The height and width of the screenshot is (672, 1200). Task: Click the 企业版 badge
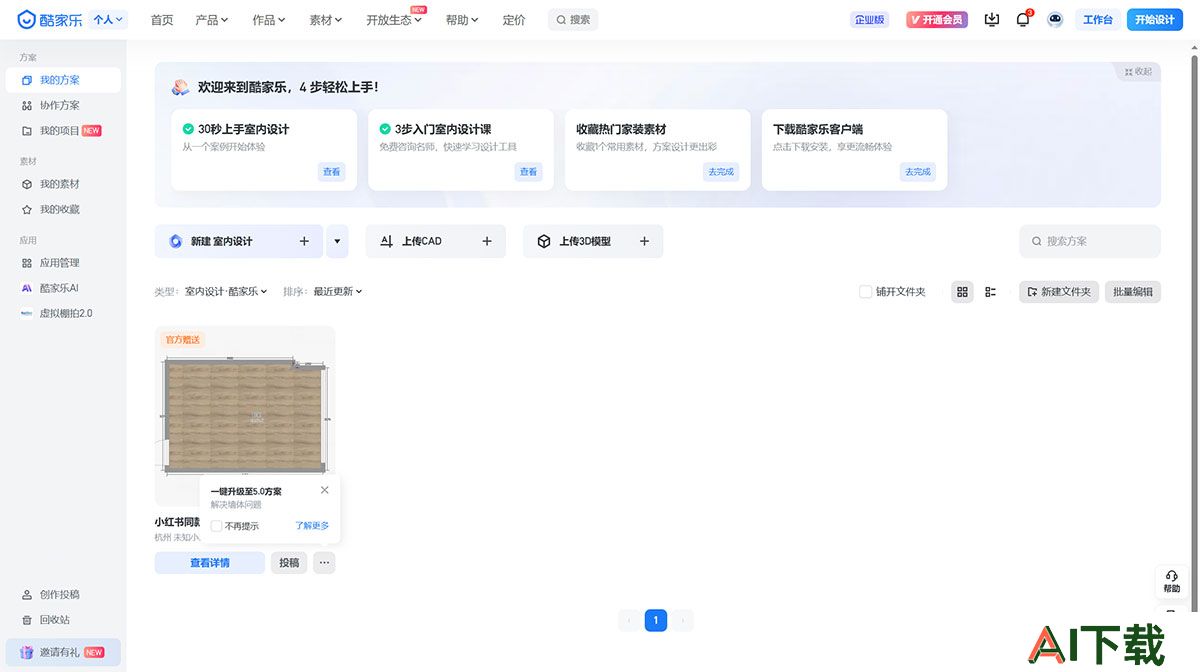click(869, 20)
